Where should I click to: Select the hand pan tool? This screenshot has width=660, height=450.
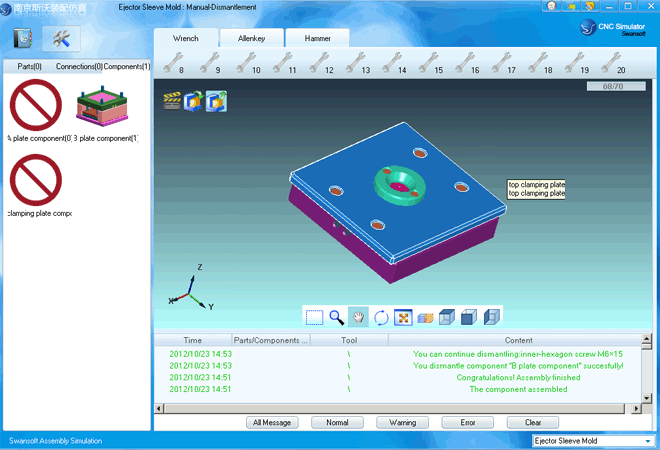(359, 317)
